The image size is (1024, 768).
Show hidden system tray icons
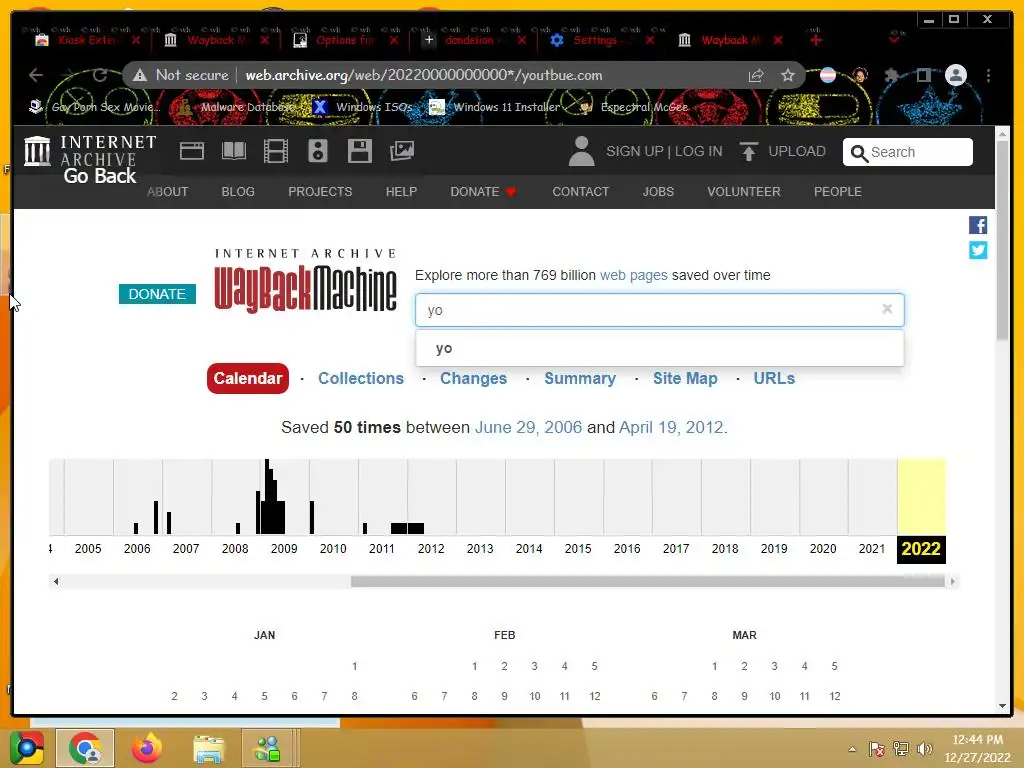tap(852, 749)
